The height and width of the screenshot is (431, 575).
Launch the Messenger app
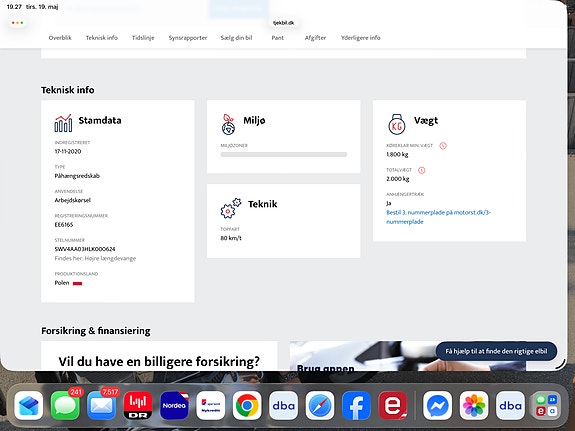(437, 405)
